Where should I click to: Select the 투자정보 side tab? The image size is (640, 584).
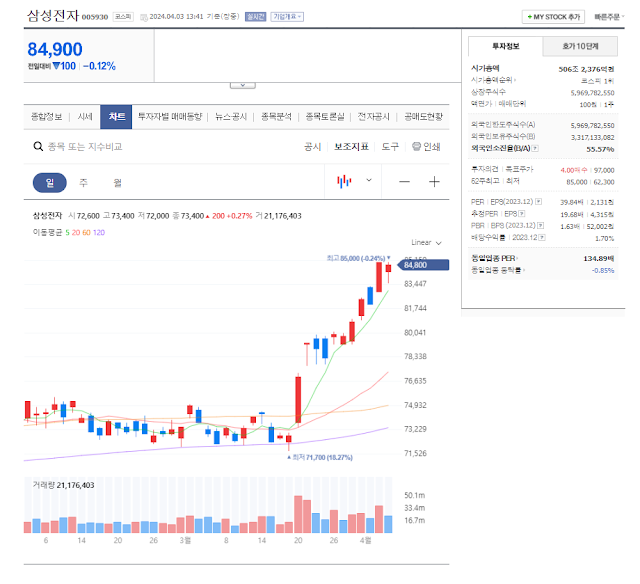click(505, 47)
